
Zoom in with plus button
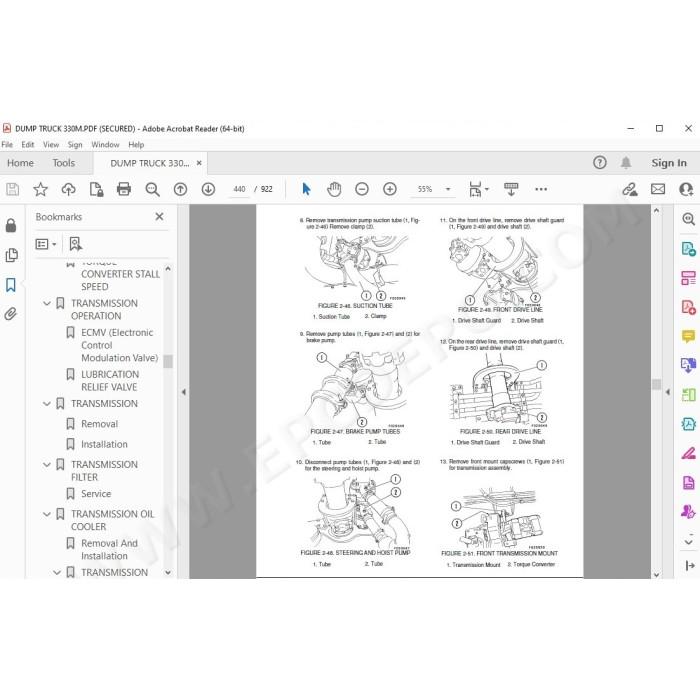(x=390, y=189)
